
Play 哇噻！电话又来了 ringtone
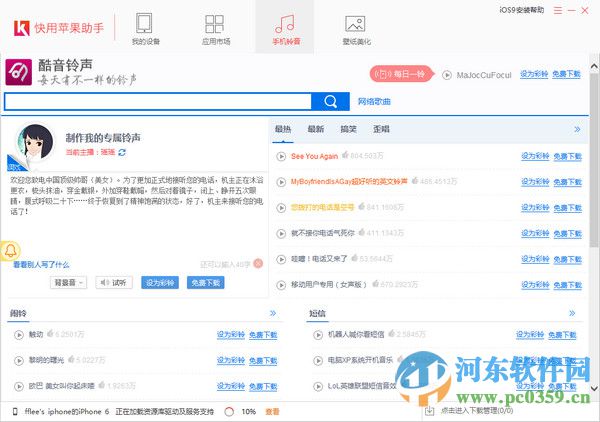click(281, 259)
